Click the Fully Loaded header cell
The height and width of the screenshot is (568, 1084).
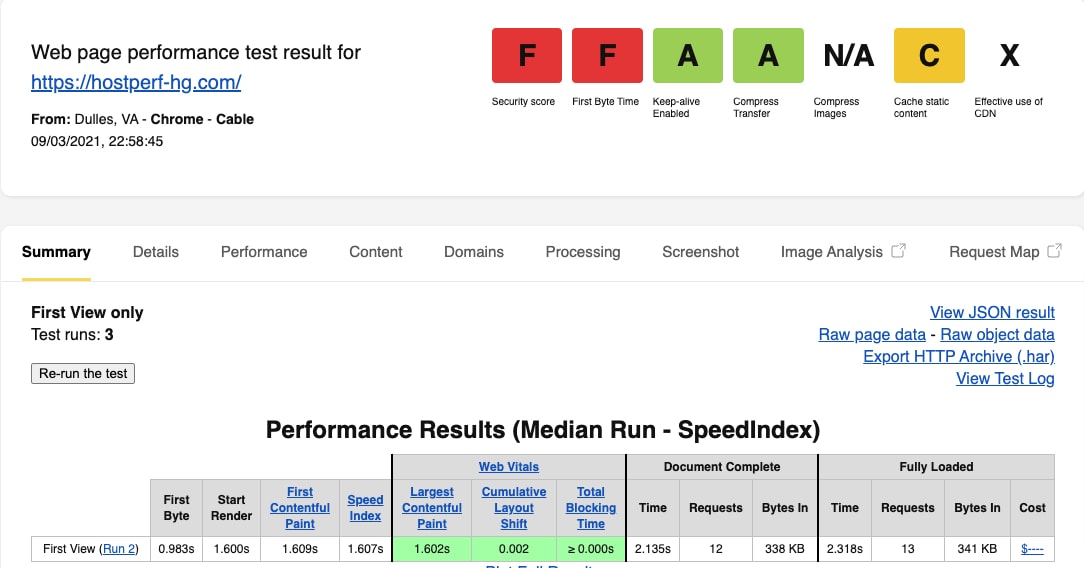point(936,467)
